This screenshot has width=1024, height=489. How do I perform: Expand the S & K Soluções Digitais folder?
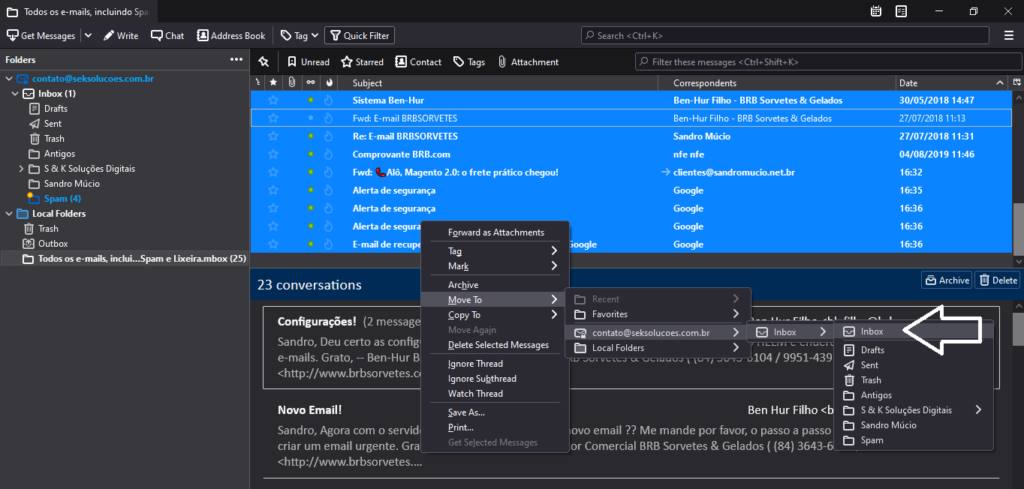point(22,169)
